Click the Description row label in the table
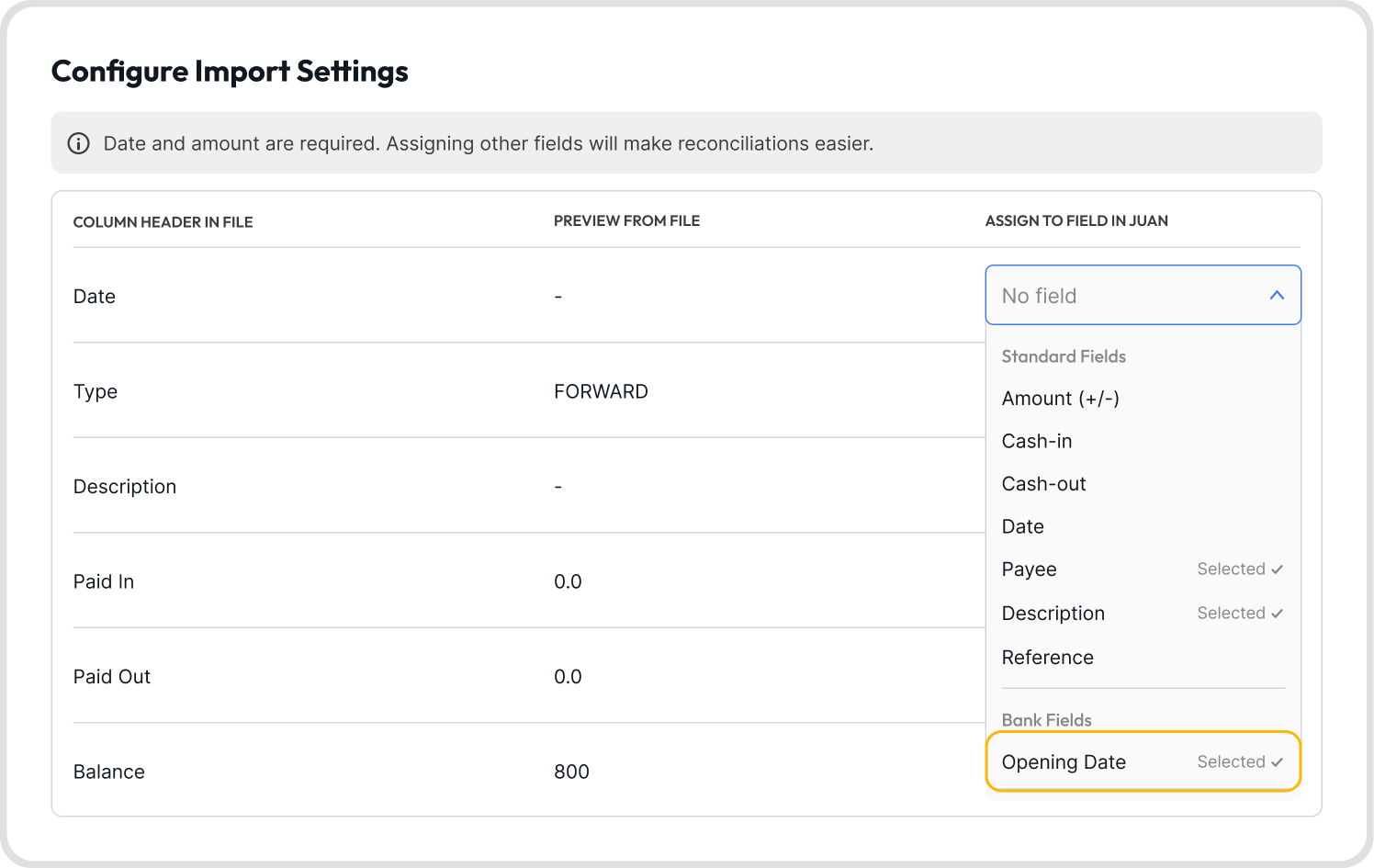 tap(125, 487)
